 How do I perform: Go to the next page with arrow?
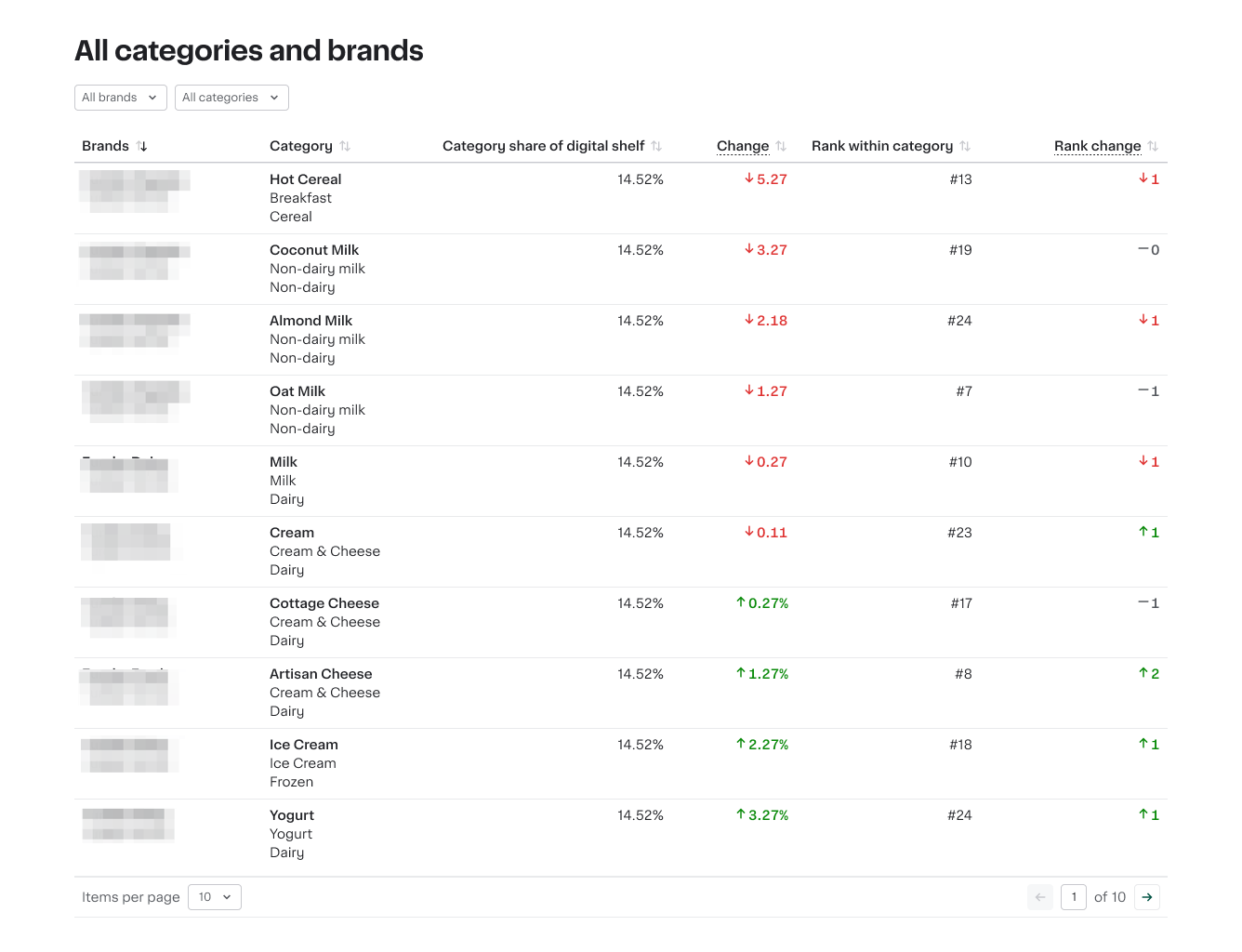1146,896
